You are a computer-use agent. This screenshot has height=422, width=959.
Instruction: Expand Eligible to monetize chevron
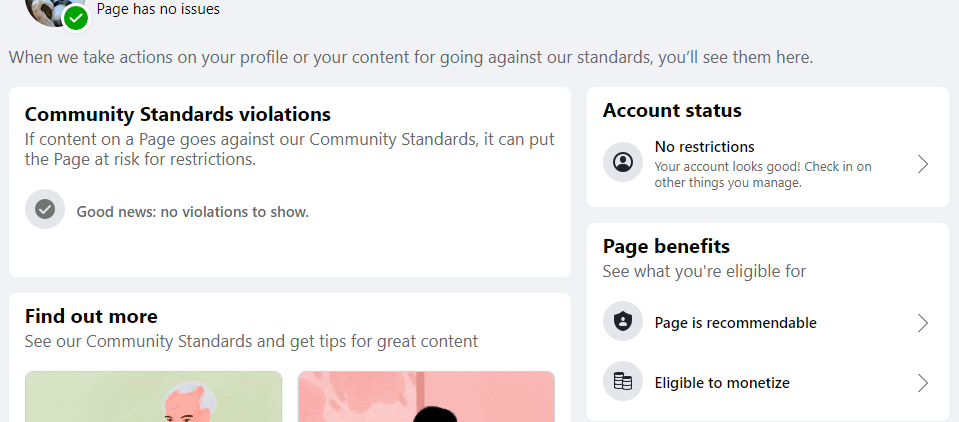[923, 383]
